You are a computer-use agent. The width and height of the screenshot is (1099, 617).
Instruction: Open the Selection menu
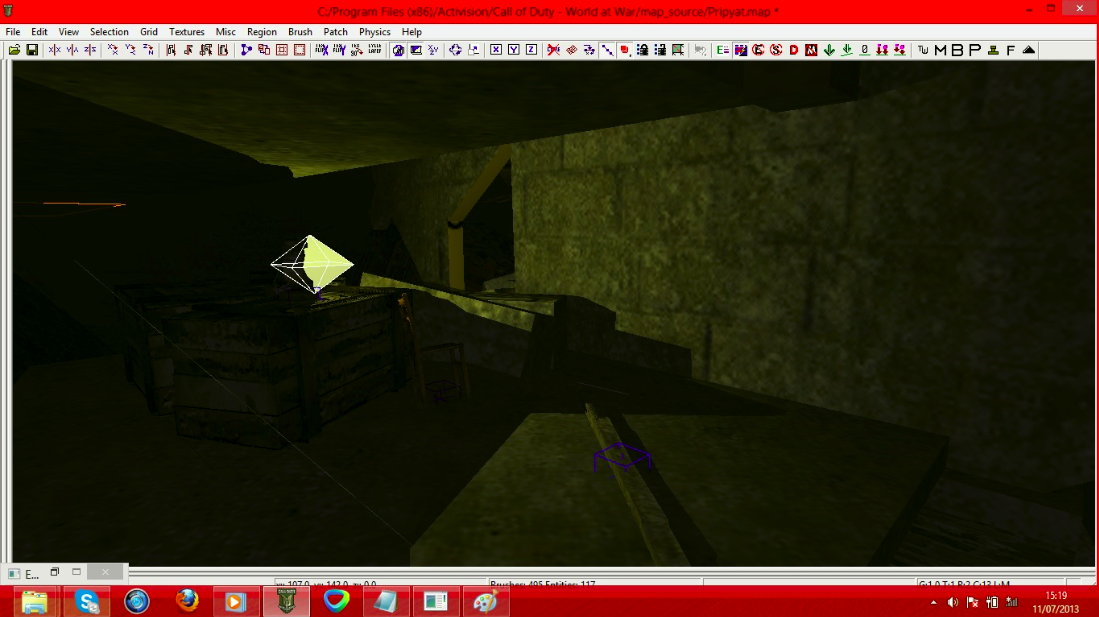pos(109,32)
